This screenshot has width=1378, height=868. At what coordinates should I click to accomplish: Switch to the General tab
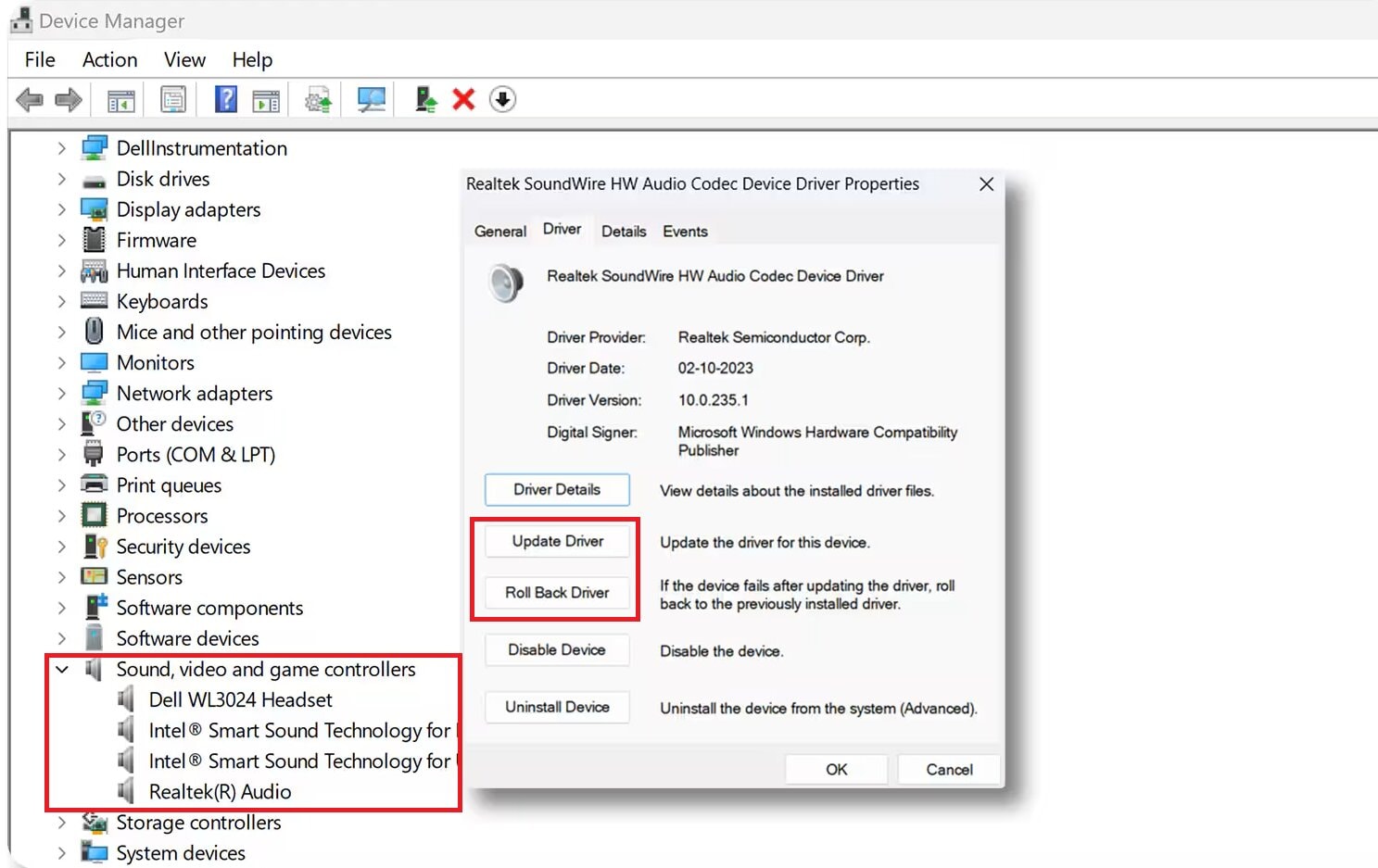pos(500,232)
